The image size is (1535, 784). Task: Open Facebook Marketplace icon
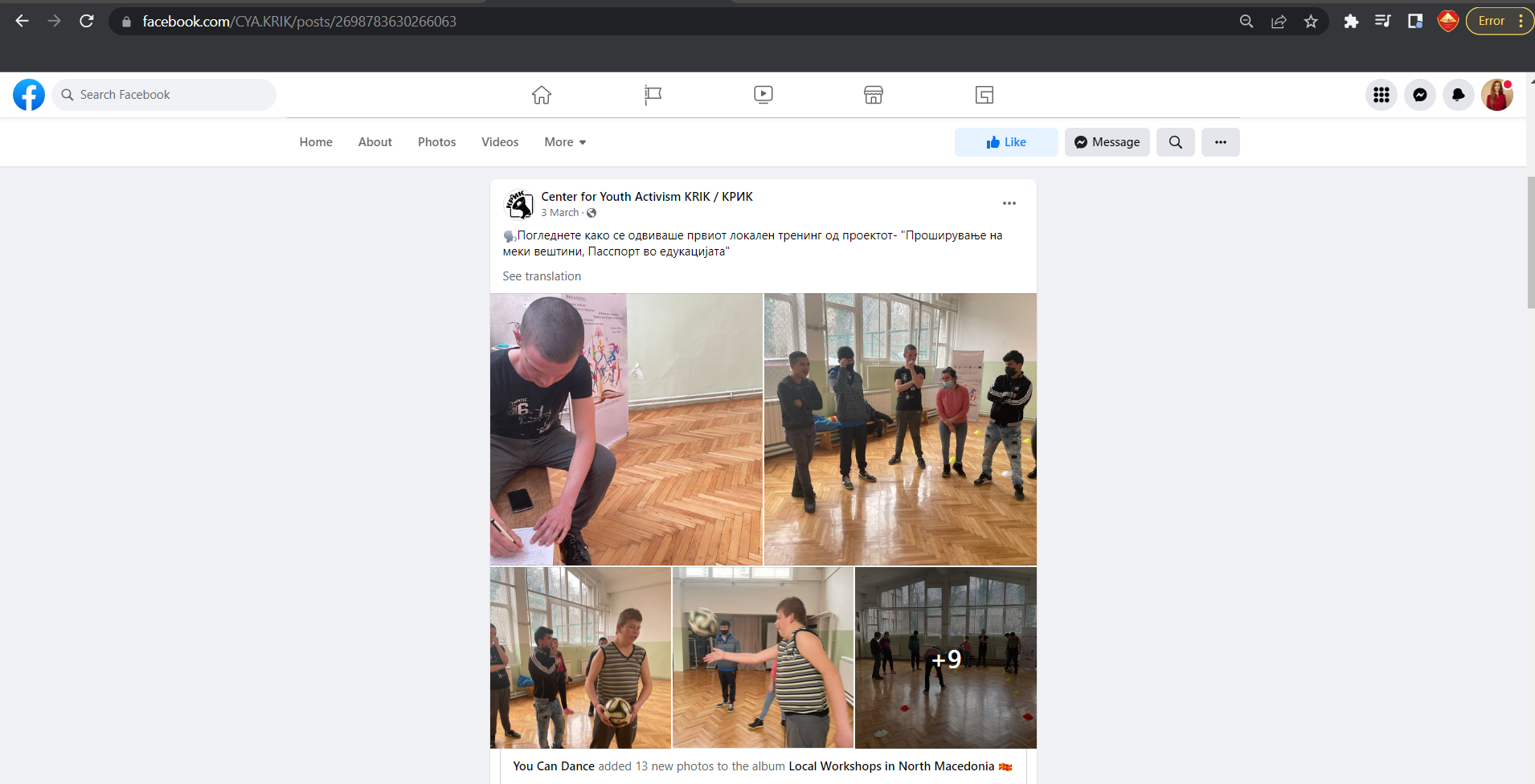pos(874,95)
